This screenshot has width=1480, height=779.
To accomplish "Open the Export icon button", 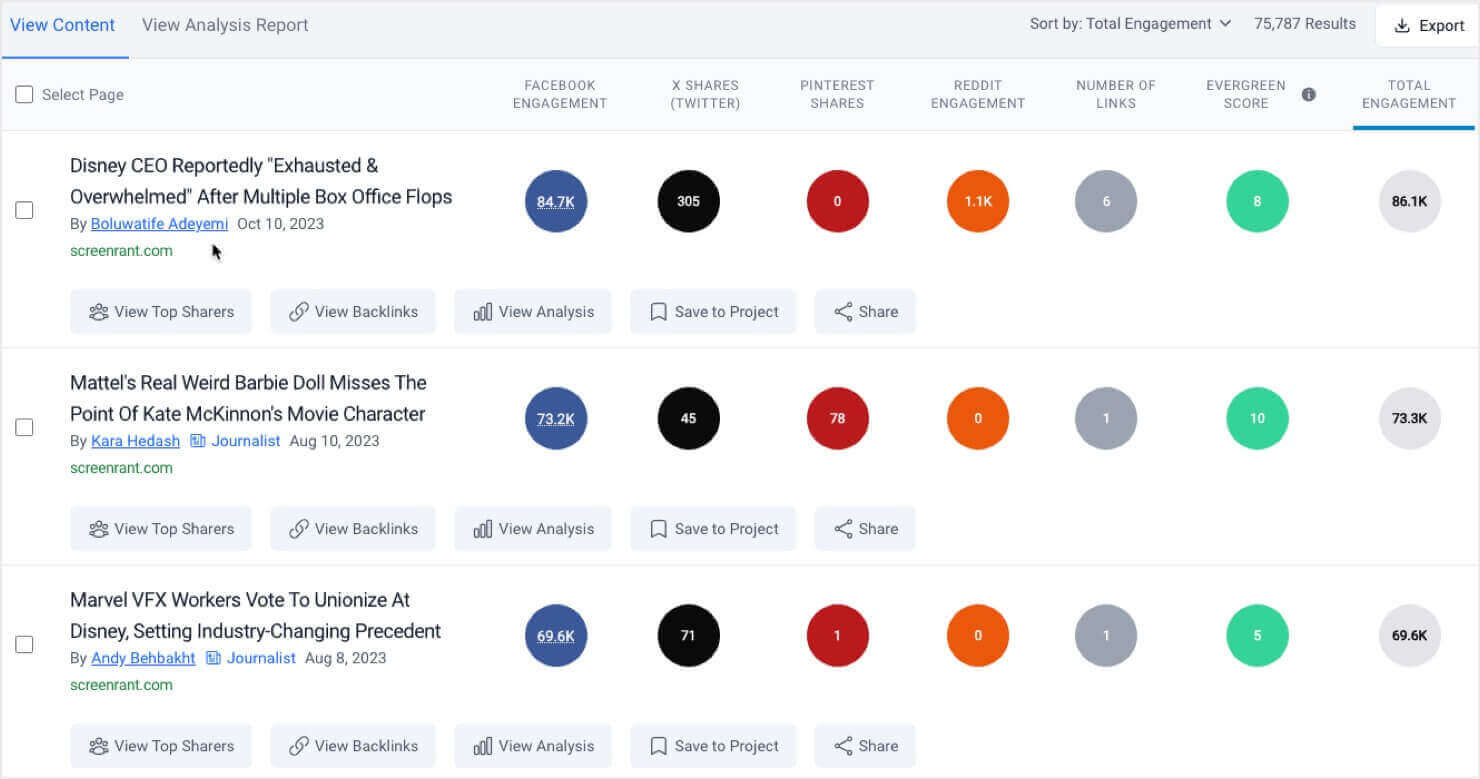I will click(1398, 25).
